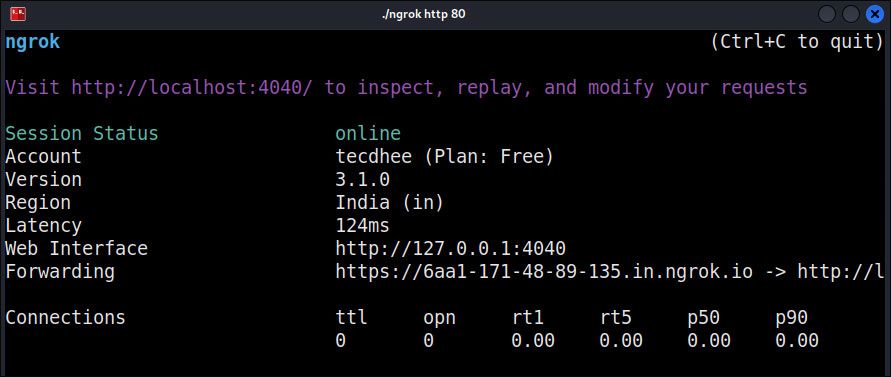Image resolution: width=891 pixels, height=377 pixels.
Task: Open the Web Interface URL http://127.0.0.1:4040
Action: point(451,248)
